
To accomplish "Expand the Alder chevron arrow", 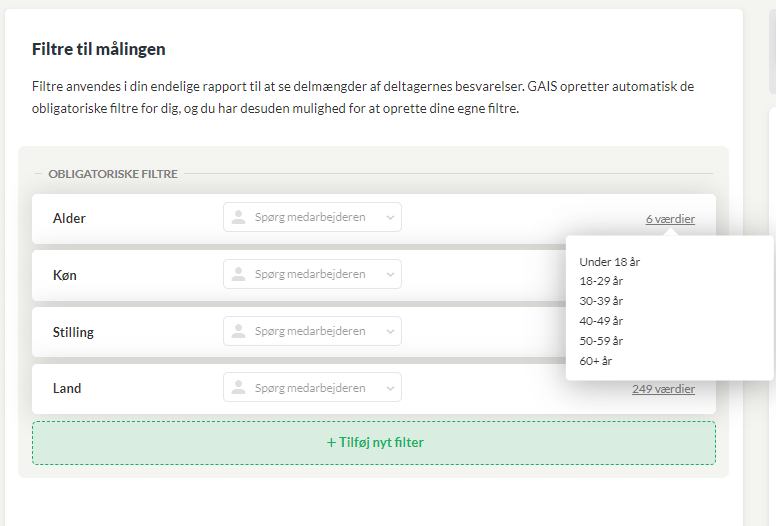I will tap(390, 217).
